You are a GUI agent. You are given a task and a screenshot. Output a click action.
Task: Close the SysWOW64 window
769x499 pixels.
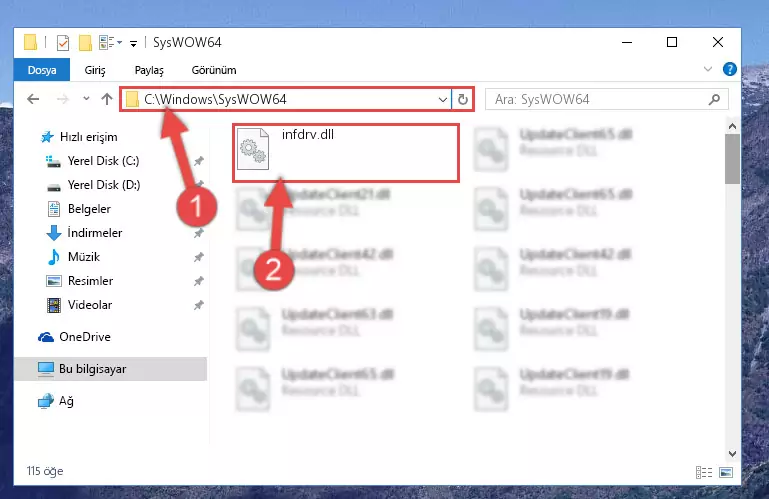(718, 43)
